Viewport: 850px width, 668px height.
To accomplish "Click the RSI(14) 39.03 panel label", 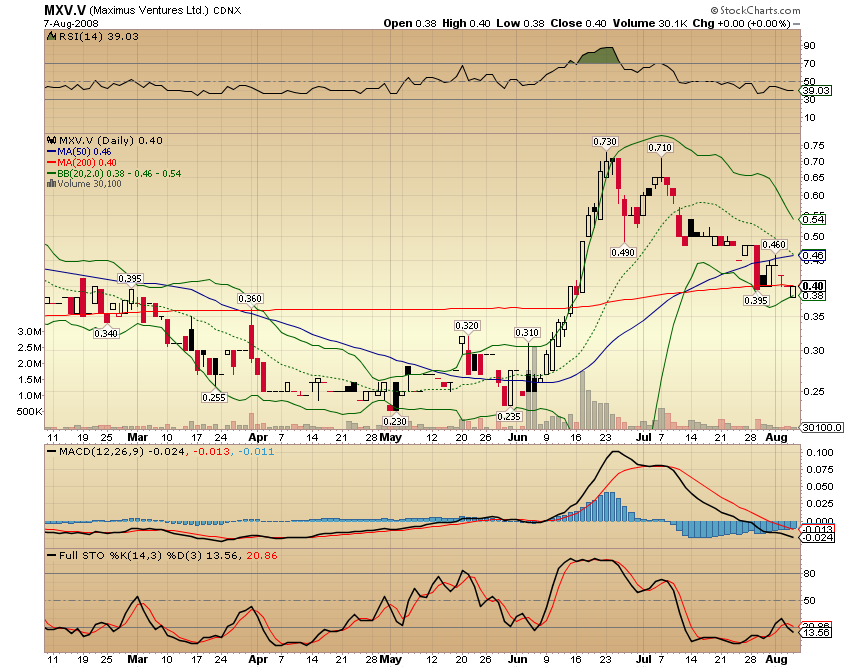I will coord(99,36).
